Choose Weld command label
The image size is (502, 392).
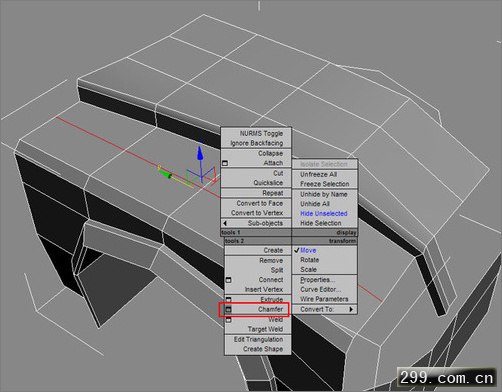click(x=276, y=320)
